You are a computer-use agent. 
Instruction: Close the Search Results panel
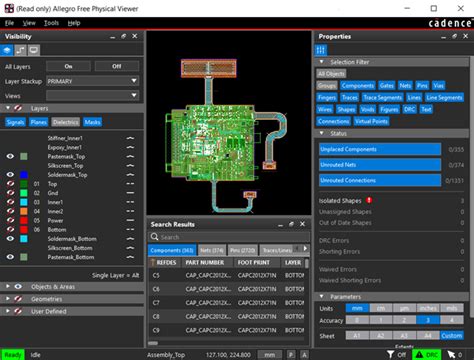click(x=302, y=224)
